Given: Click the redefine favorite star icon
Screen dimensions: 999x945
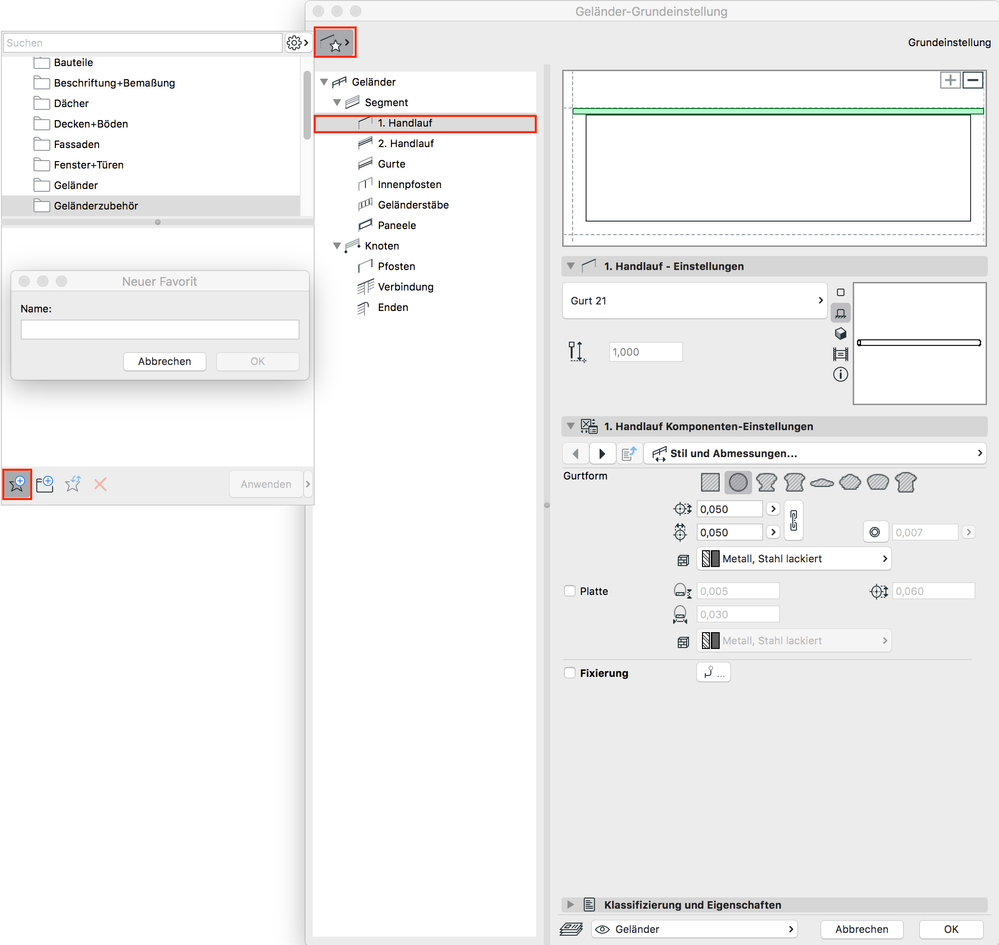Looking at the screenshot, I should 73,484.
